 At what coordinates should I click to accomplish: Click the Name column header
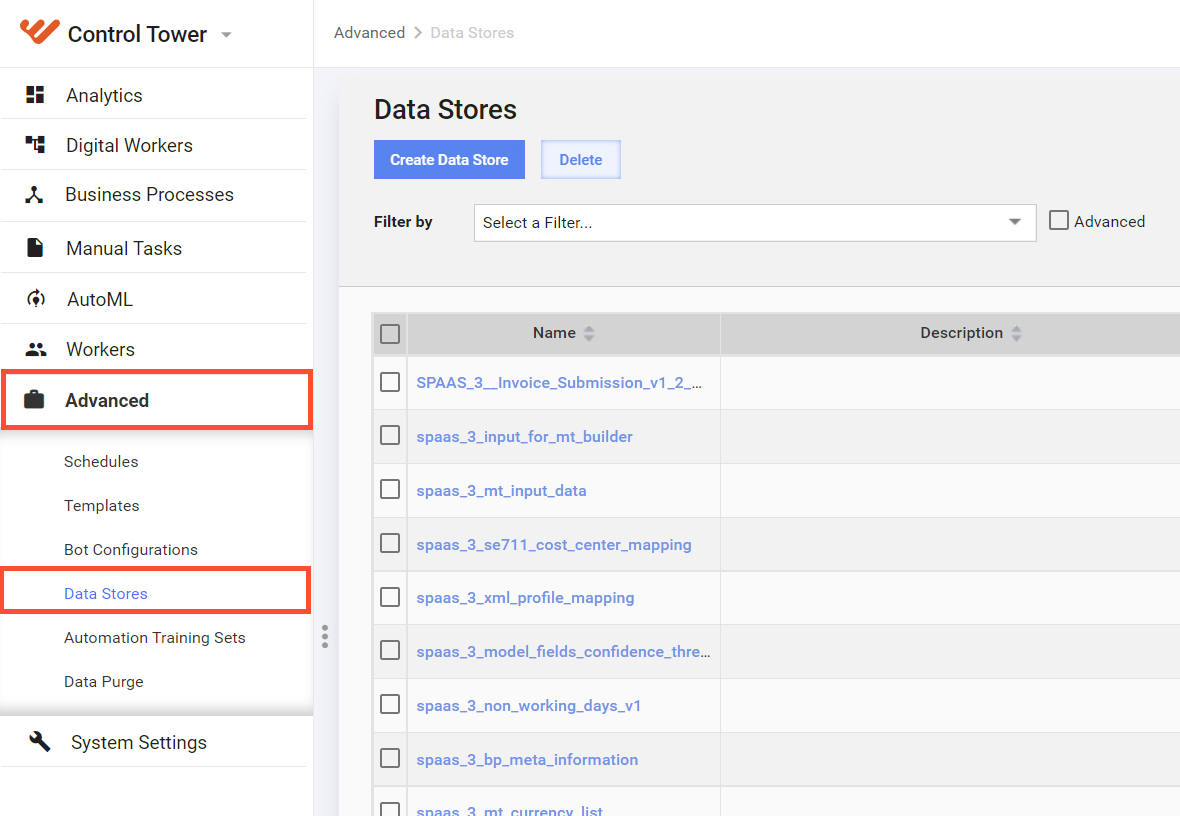coord(555,333)
